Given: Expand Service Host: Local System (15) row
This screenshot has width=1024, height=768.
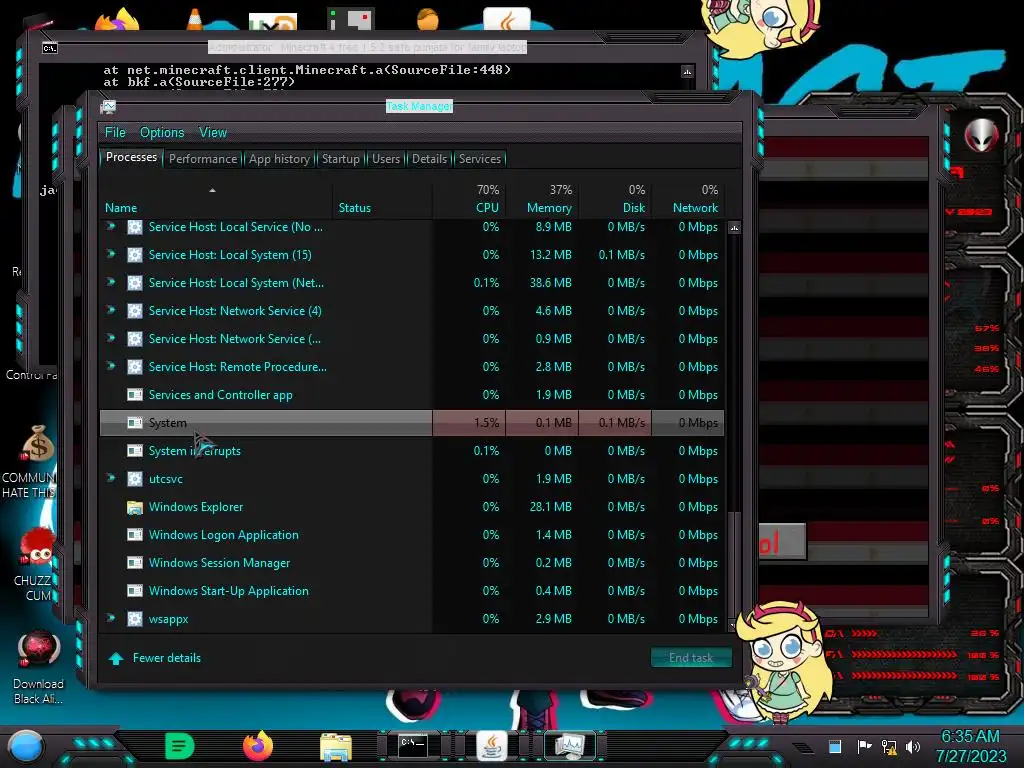Looking at the screenshot, I should tap(111, 254).
